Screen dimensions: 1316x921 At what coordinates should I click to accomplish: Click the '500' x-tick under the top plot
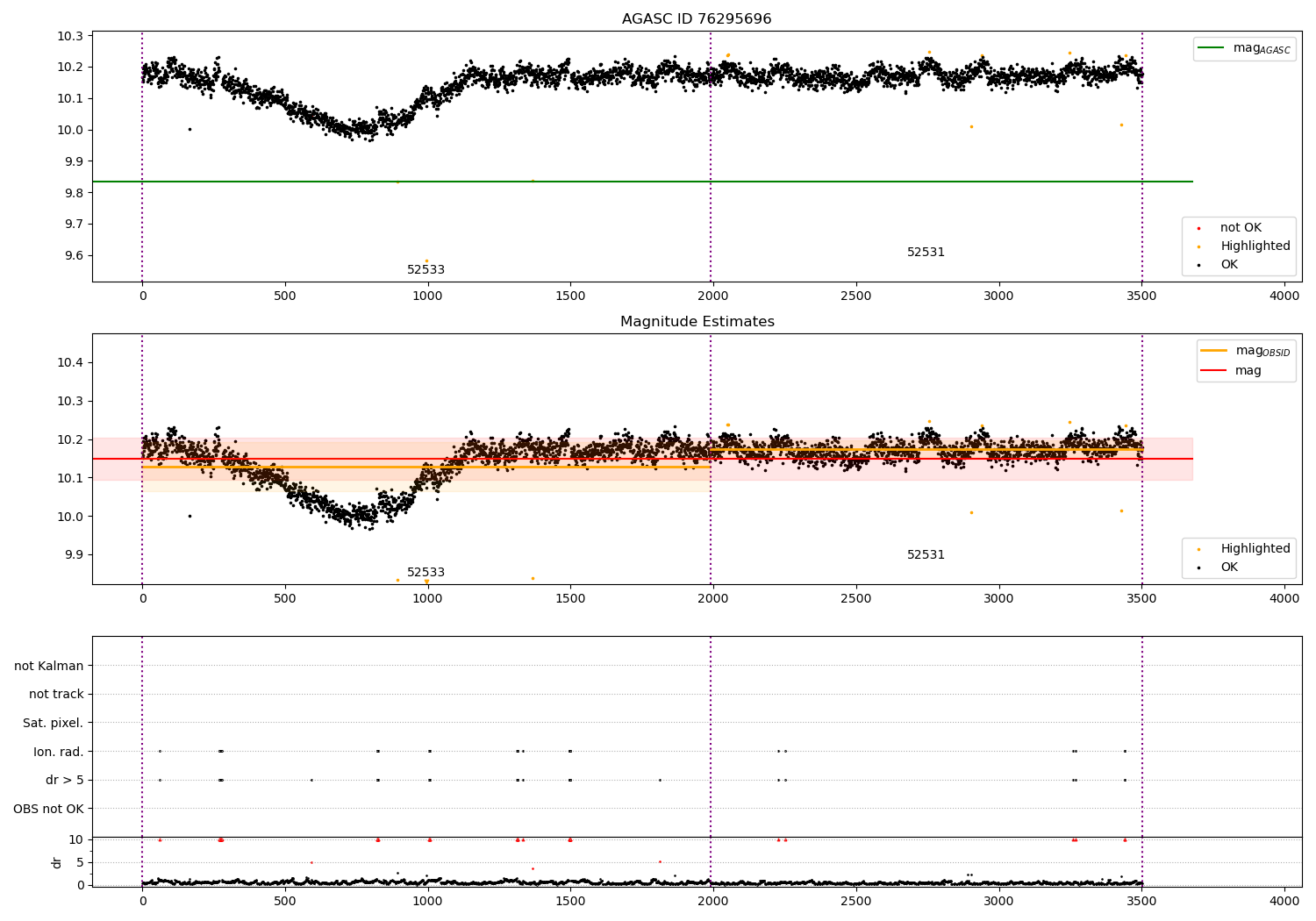(285, 296)
